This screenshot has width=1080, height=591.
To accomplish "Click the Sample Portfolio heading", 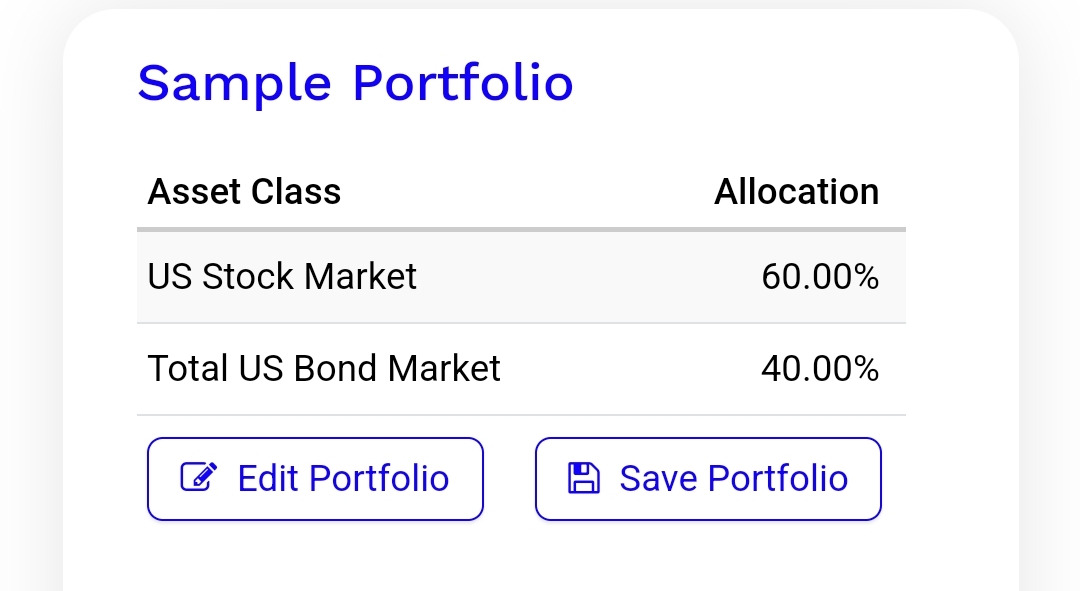I will [x=355, y=83].
